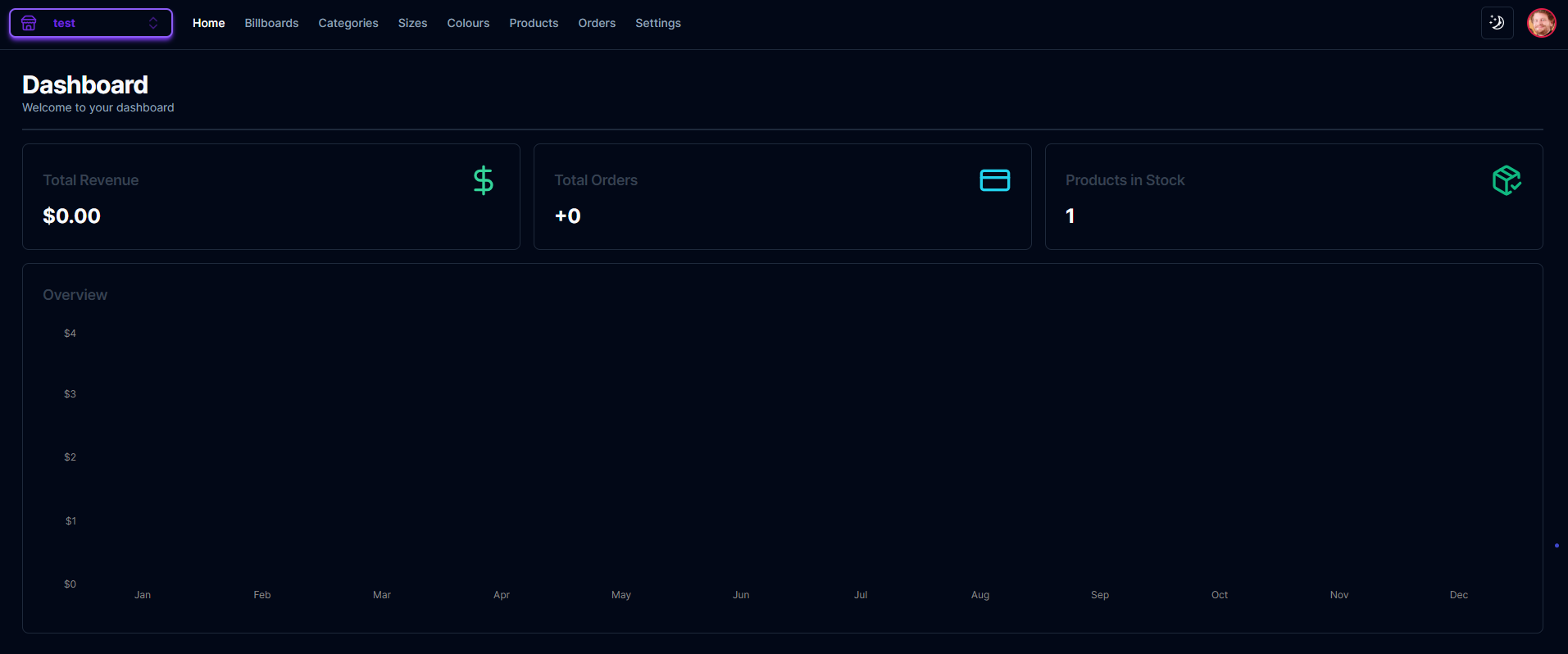1568x654 pixels.
Task: Open the Sizes section
Action: [412, 23]
